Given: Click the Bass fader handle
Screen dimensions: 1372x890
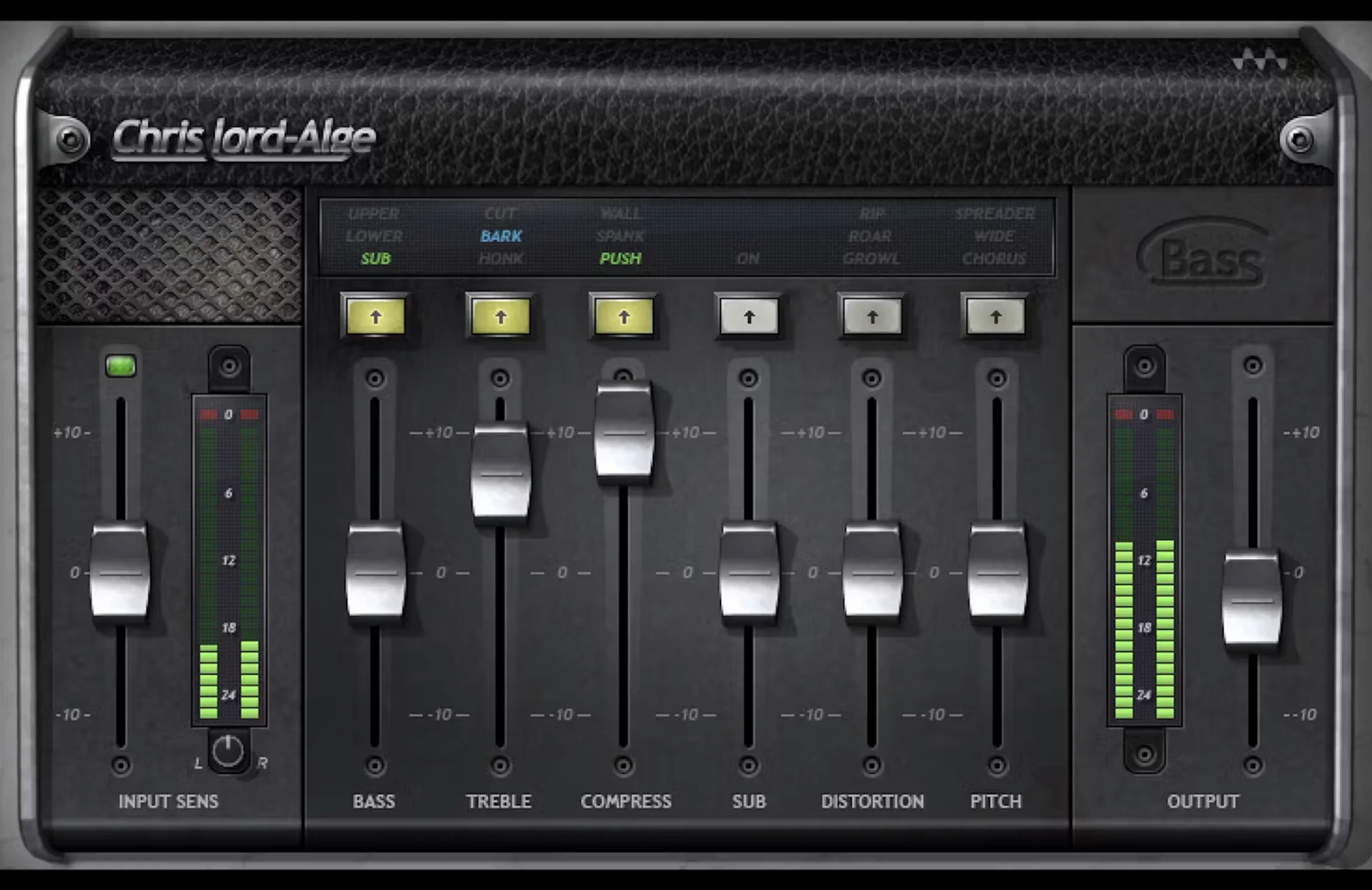Looking at the screenshot, I should point(375,572).
